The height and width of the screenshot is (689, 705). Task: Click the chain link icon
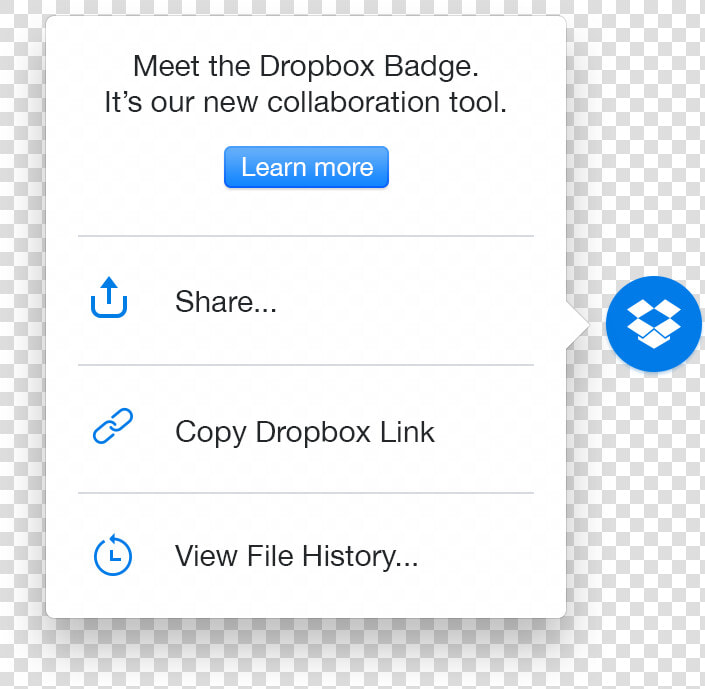coord(113,426)
